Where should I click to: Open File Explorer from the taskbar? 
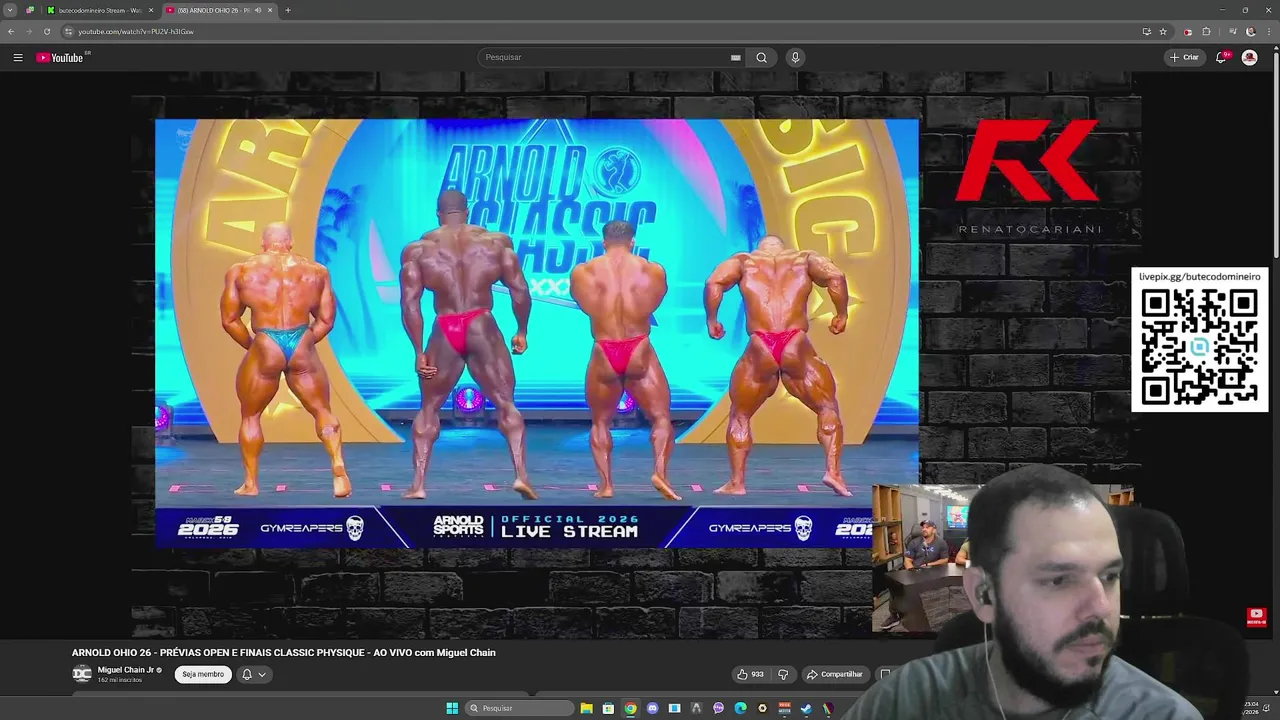[586, 708]
